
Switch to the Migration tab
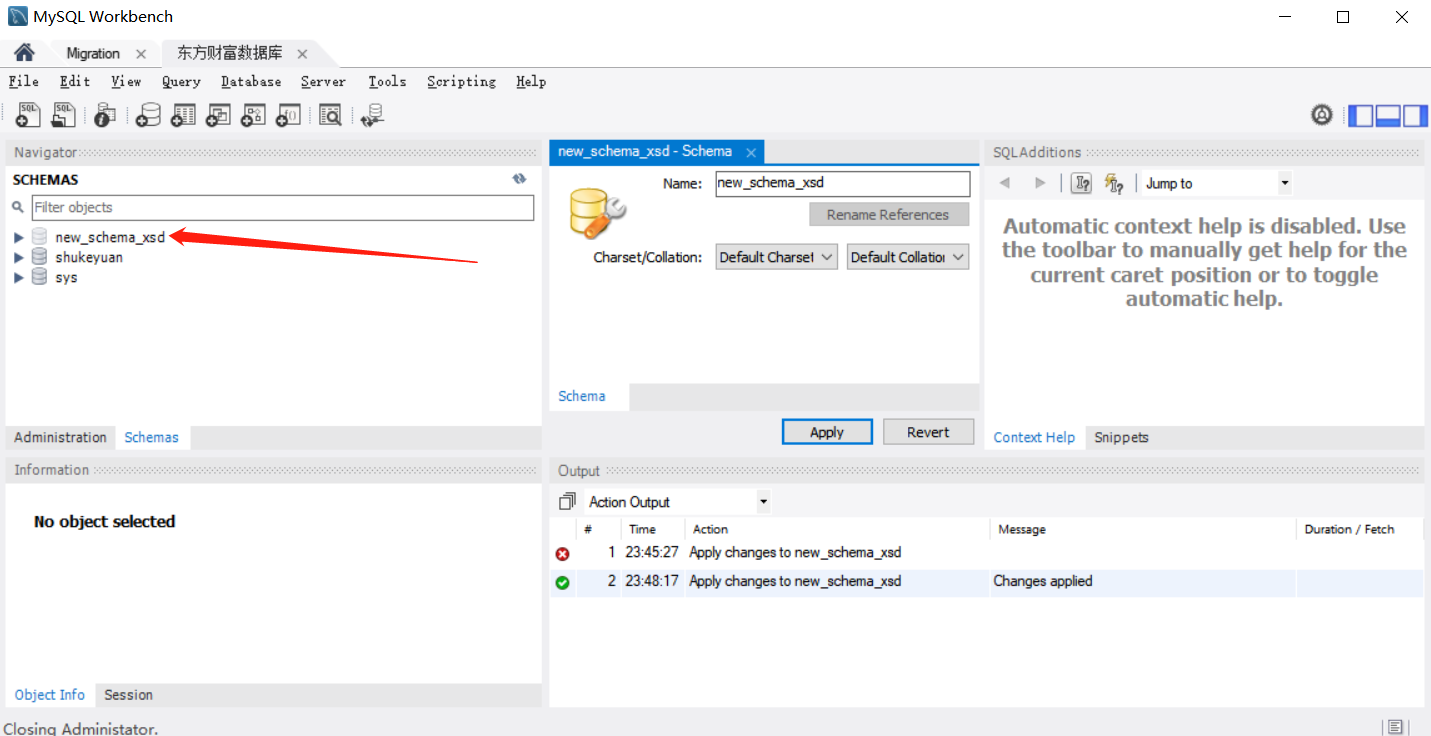pyautogui.click(x=93, y=54)
